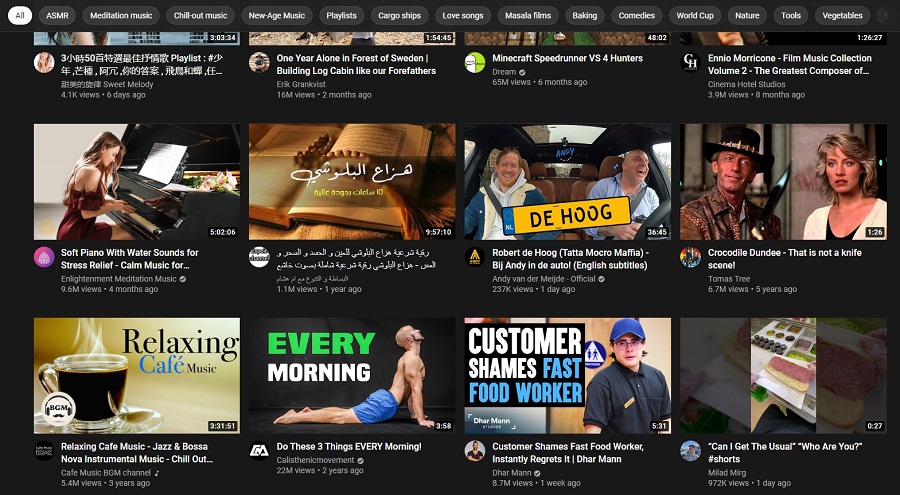The width and height of the screenshot is (900, 495).
Task: Go to Enlightenment Meditation Music channel name
Action: click(x=119, y=279)
